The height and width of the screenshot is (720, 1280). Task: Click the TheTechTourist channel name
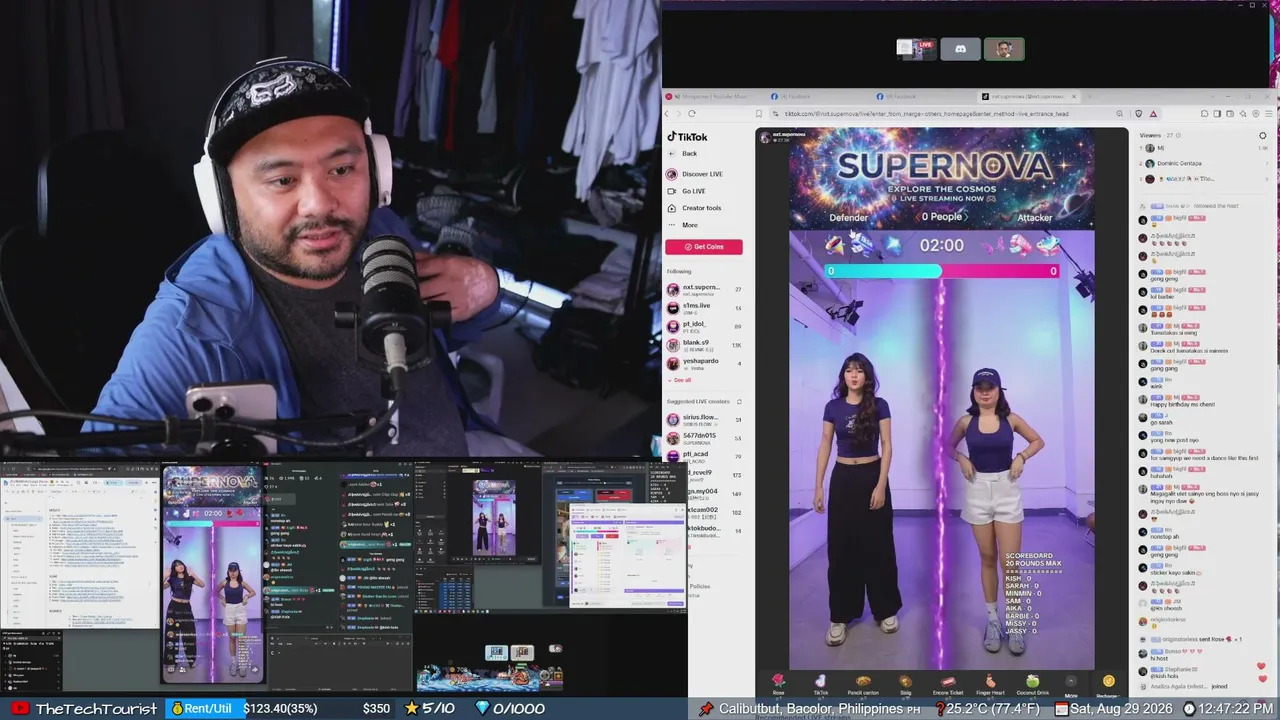click(96, 709)
